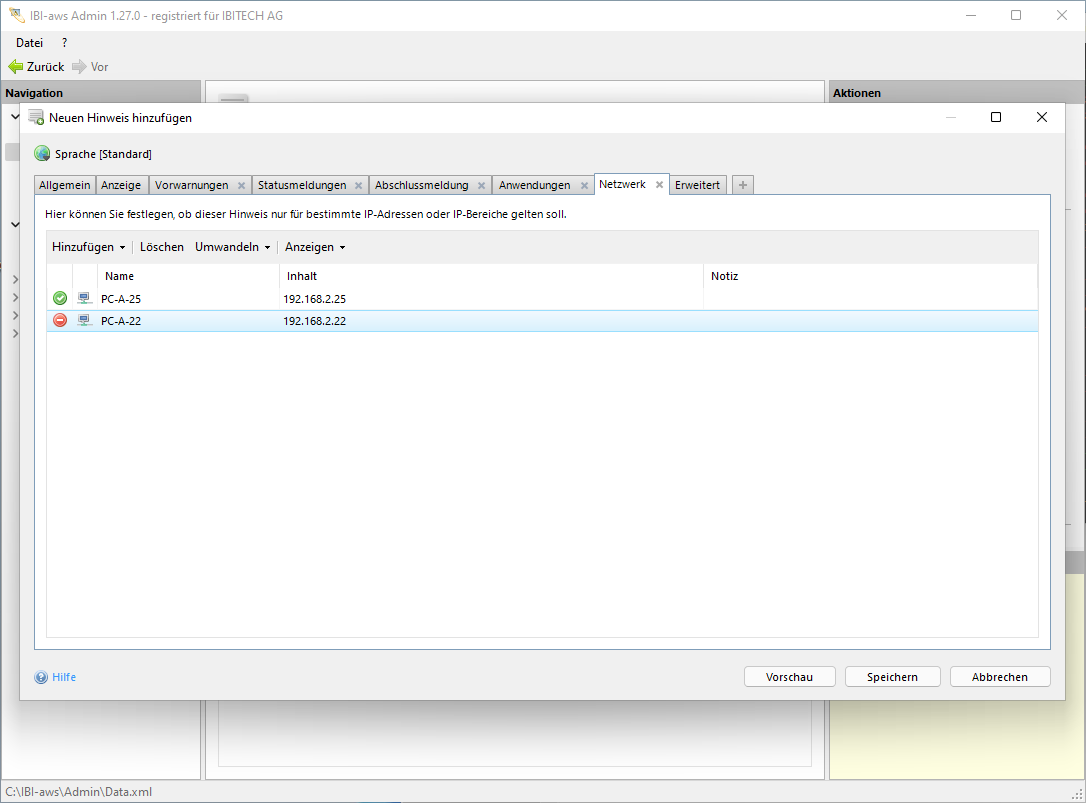
Task: Open the Erweitert tab
Action: [697, 186]
